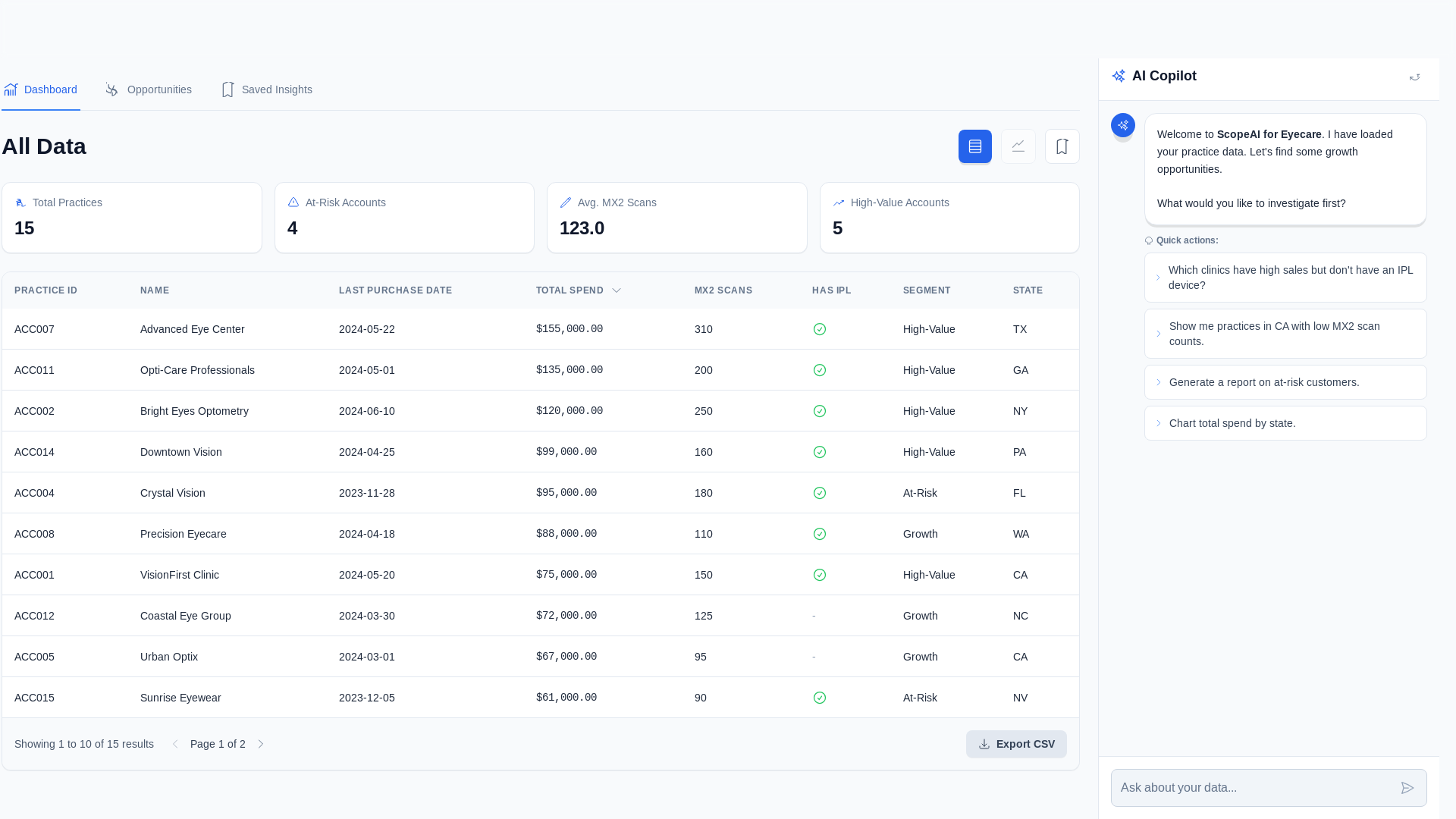Chart total spend by state

tap(1285, 423)
